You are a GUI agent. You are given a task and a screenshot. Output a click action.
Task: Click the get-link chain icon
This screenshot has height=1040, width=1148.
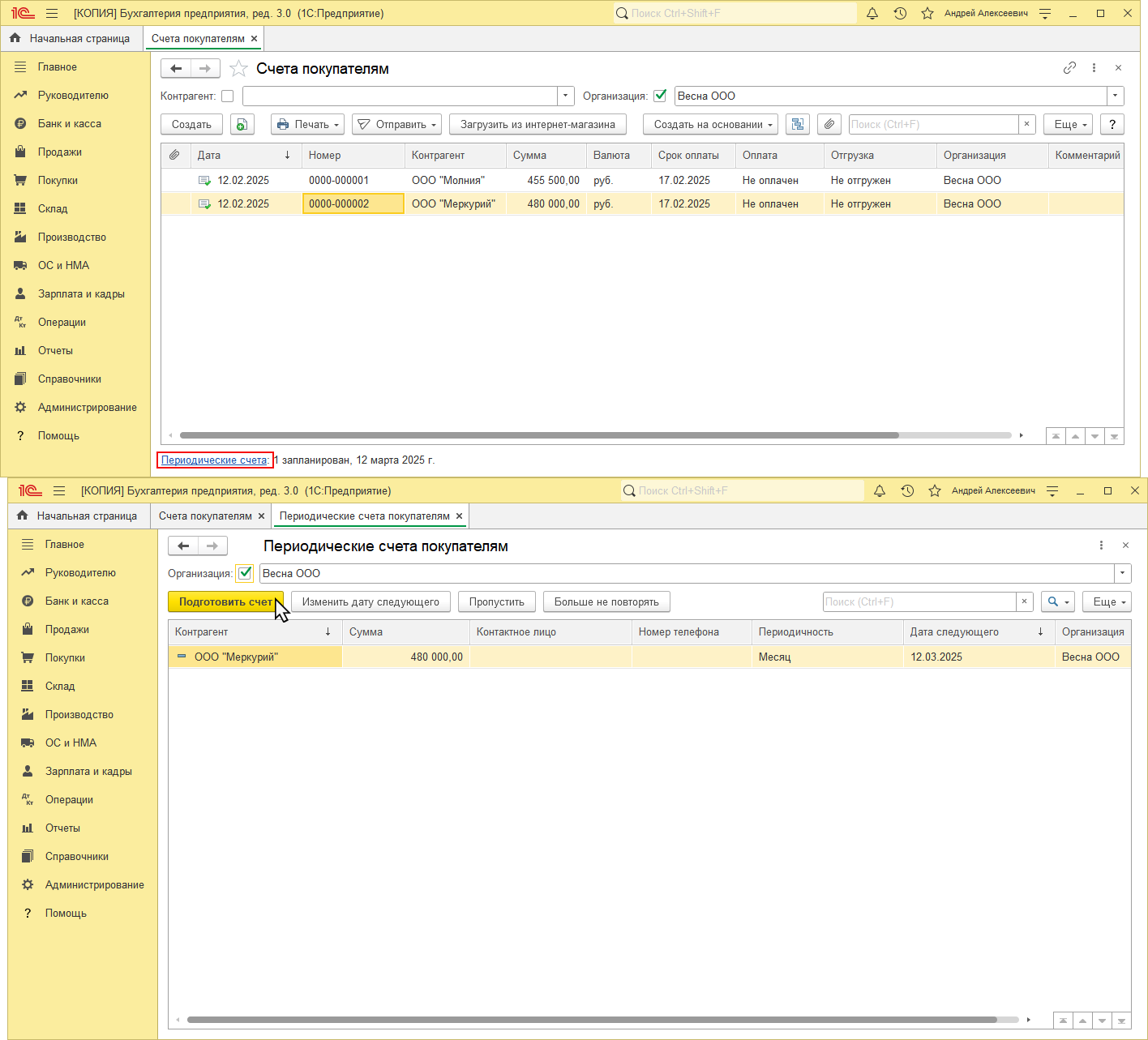pos(1069,68)
